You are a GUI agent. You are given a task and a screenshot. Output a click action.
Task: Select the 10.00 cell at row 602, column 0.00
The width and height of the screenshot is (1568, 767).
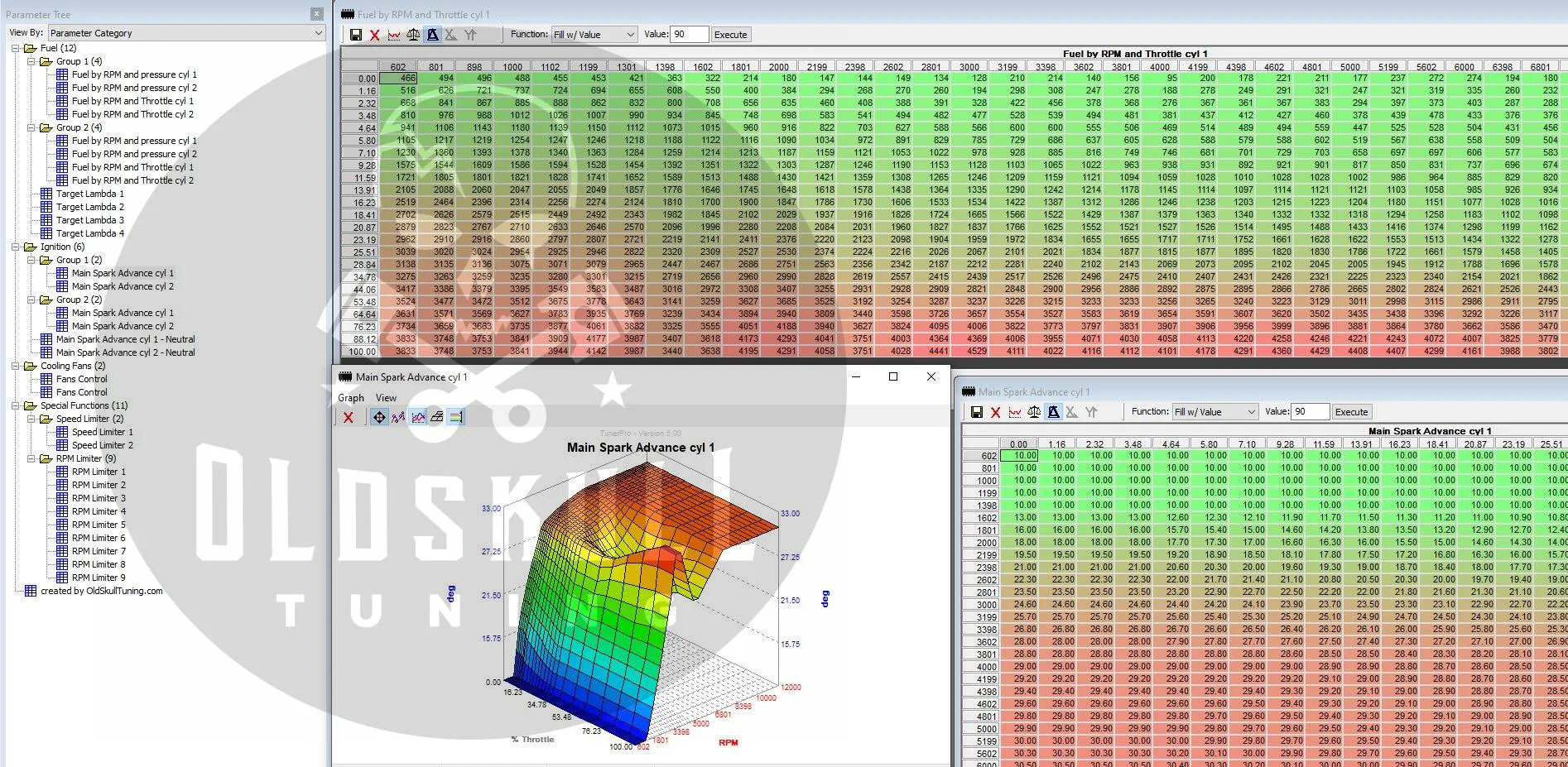coord(1019,456)
